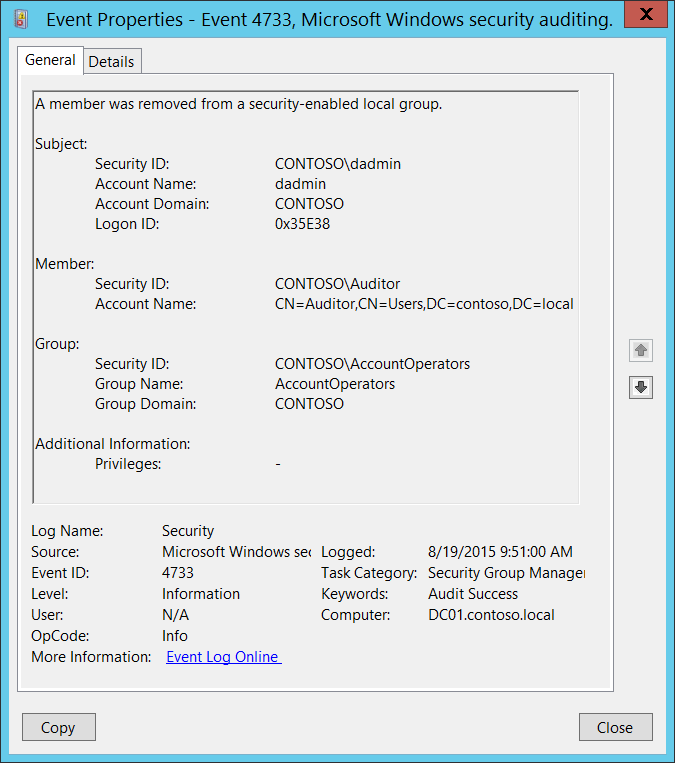Click the Source value Microsoft Windows
The width and height of the screenshot is (675, 763).
[237, 552]
